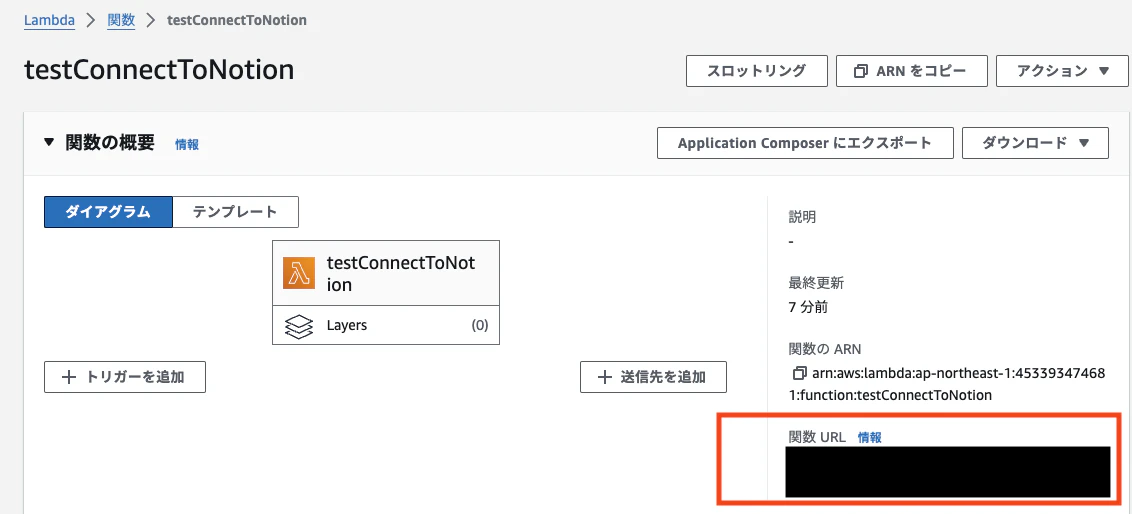Click the Layers stack icon
Screen dimensions: 1132x514
coord(299,326)
